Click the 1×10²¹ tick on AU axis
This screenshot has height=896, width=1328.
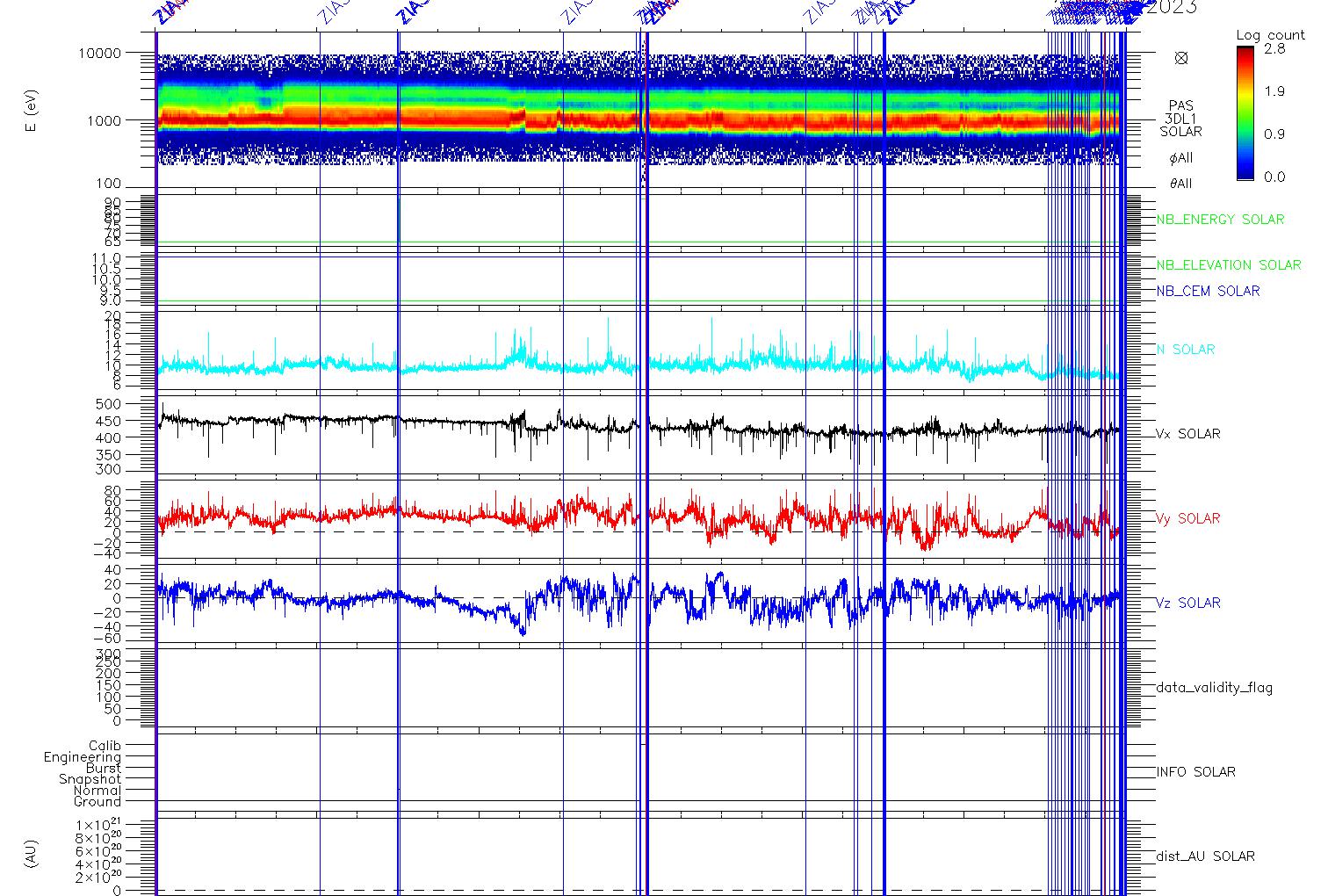99,824
